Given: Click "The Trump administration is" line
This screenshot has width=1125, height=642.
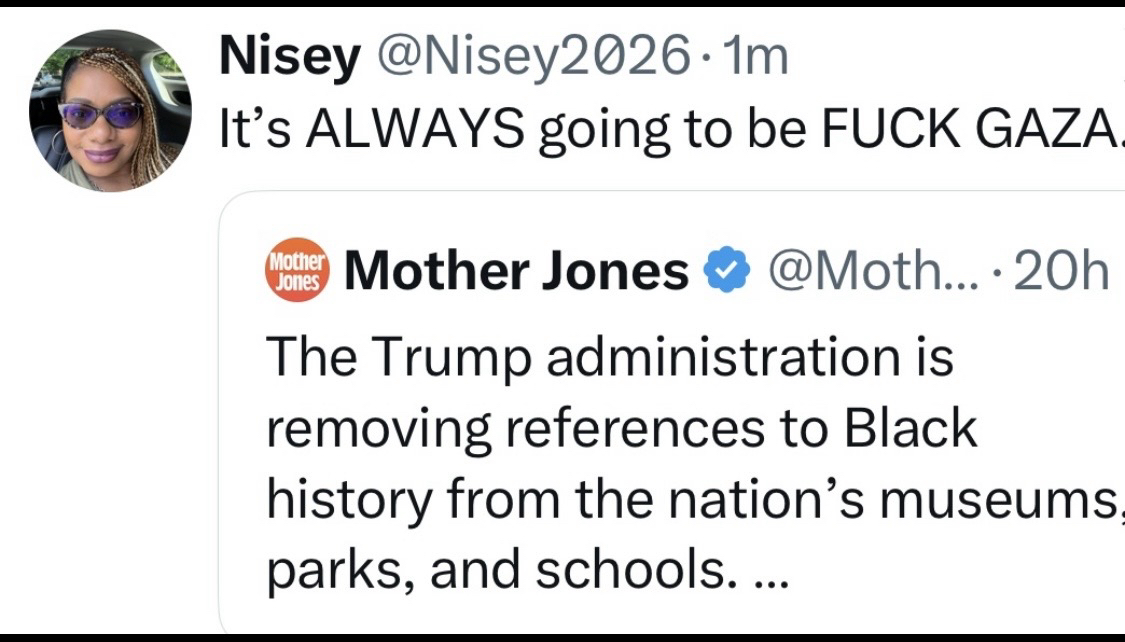Looking at the screenshot, I should 609,358.
